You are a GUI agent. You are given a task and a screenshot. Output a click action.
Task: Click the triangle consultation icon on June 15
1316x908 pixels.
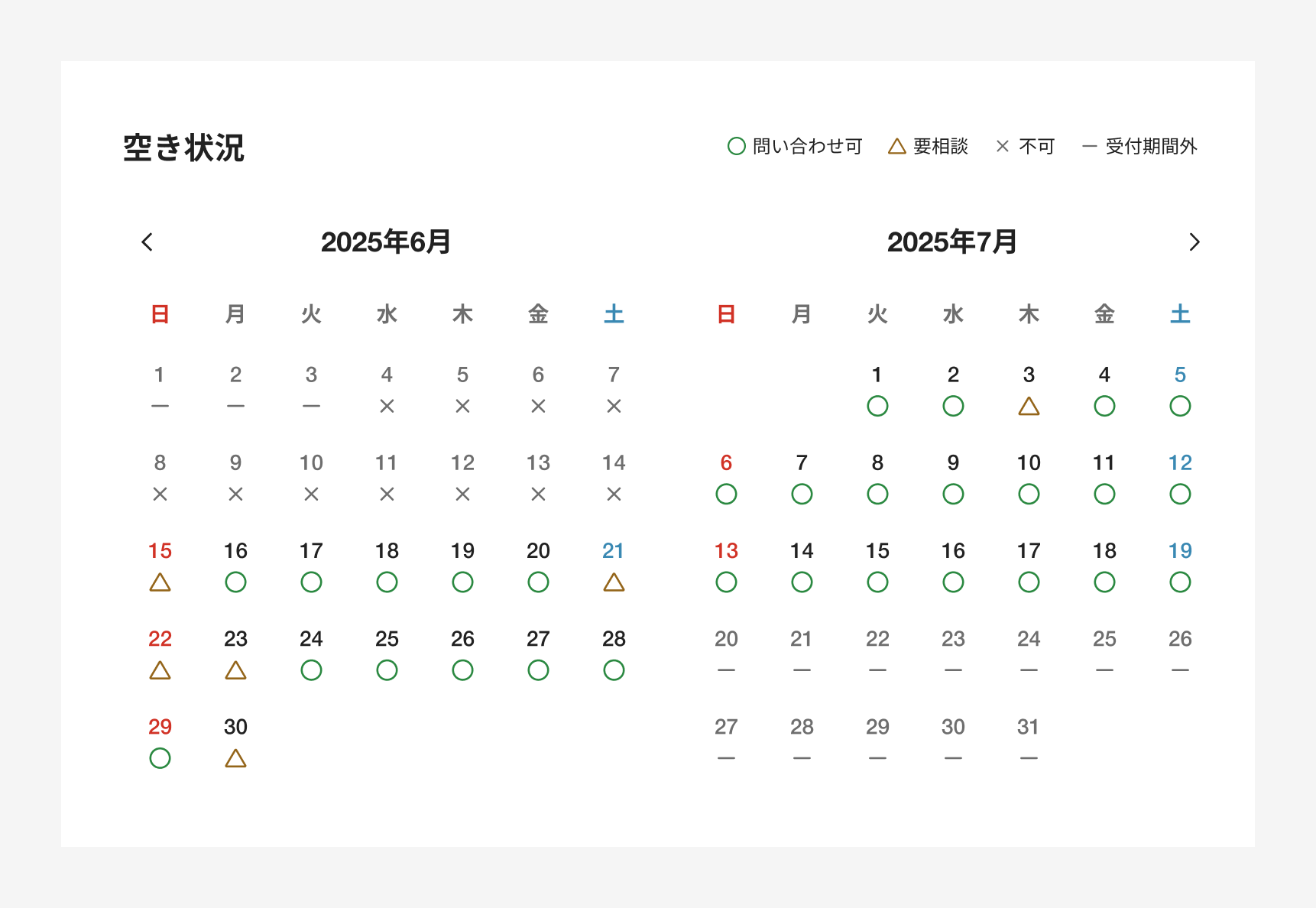(x=160, y=582)
